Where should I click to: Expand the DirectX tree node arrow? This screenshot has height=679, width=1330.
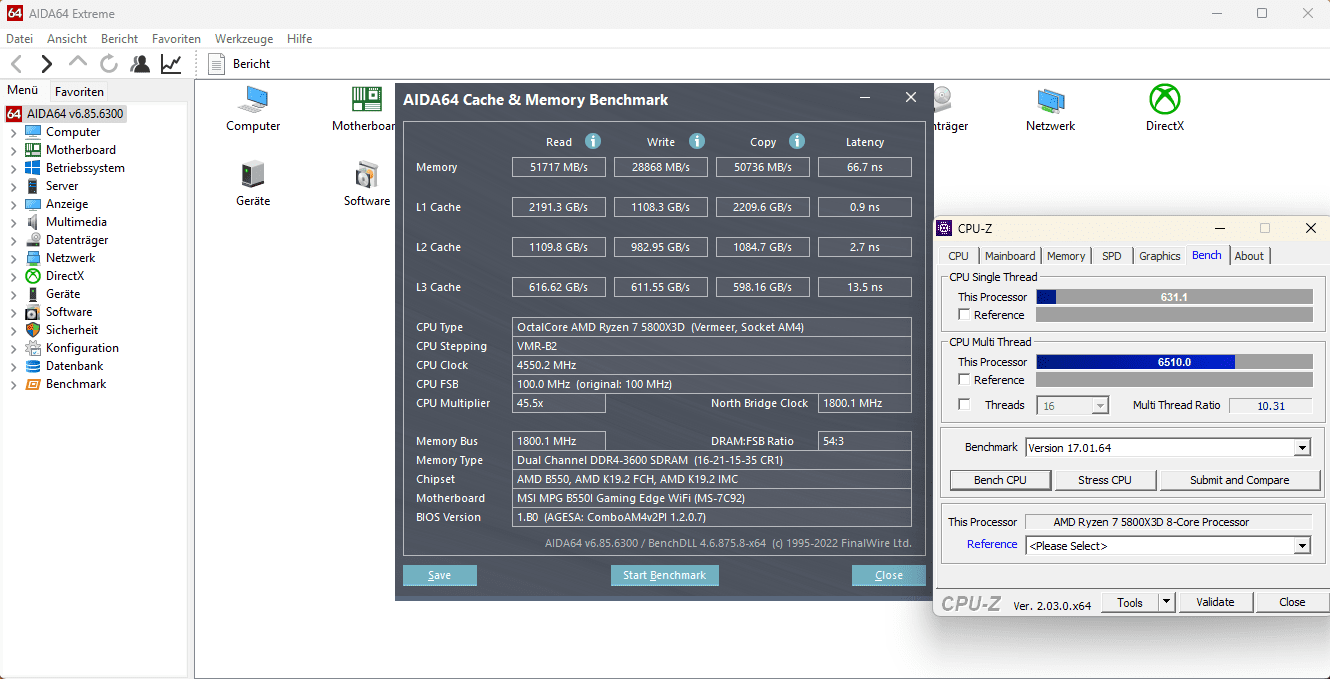(x=13, y=276)
